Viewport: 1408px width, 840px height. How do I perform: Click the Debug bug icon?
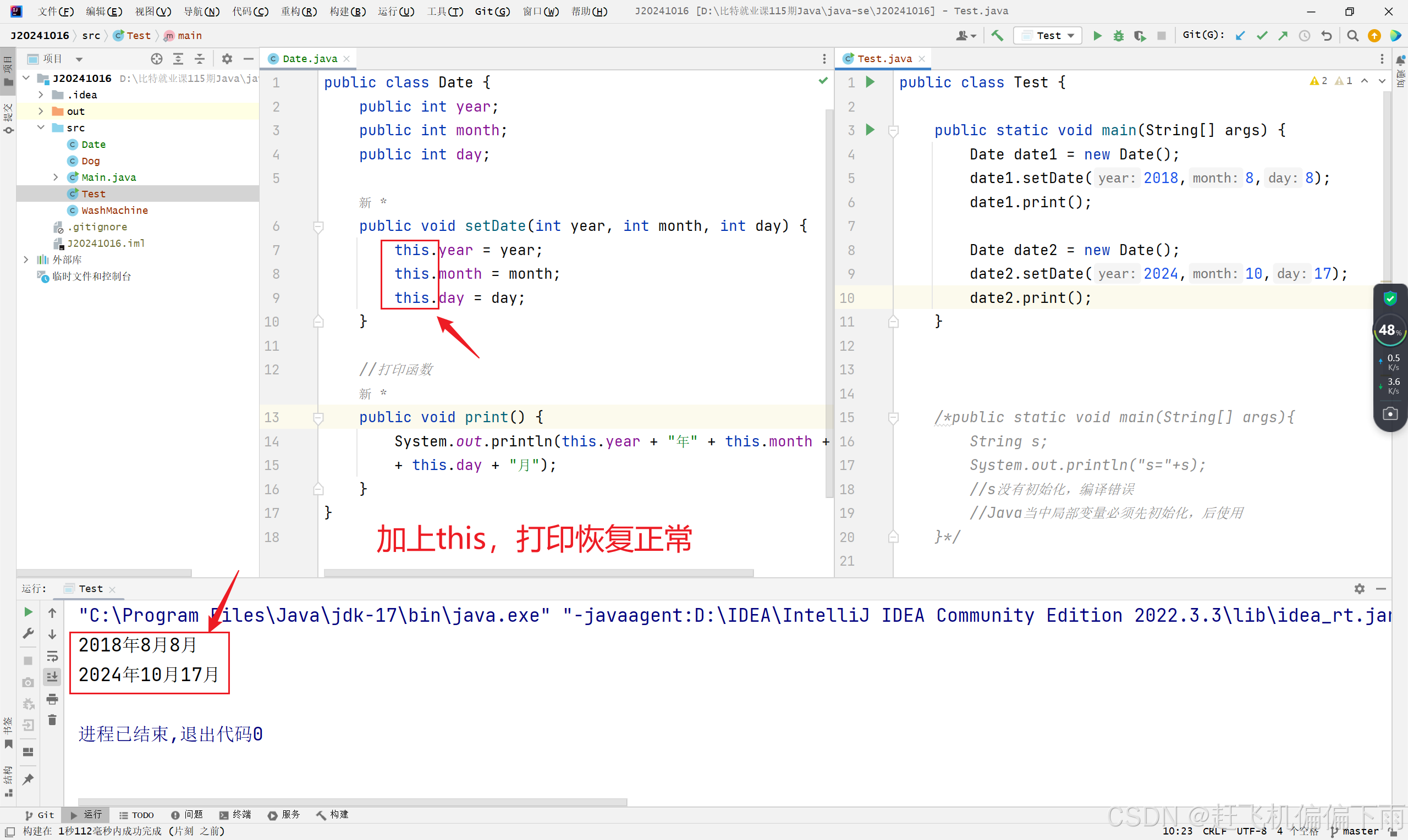tap(1118, 36)
